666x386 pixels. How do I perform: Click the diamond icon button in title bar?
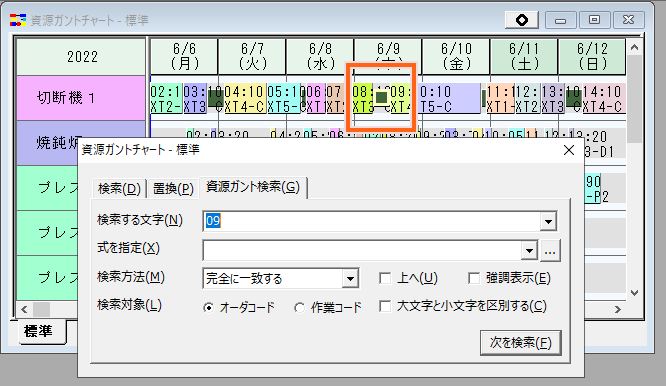(522, 20)
